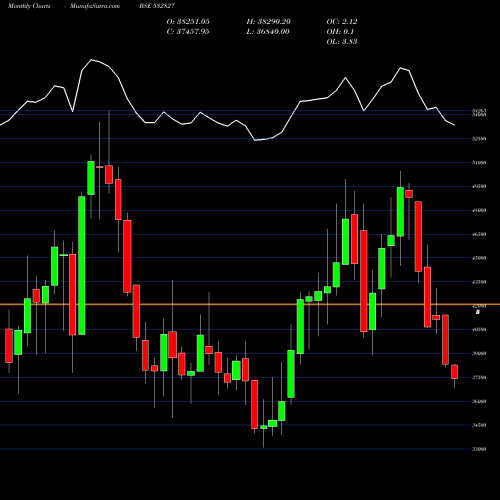Click the 45000 price axis label
500x500 pixels.
(479, 258)
